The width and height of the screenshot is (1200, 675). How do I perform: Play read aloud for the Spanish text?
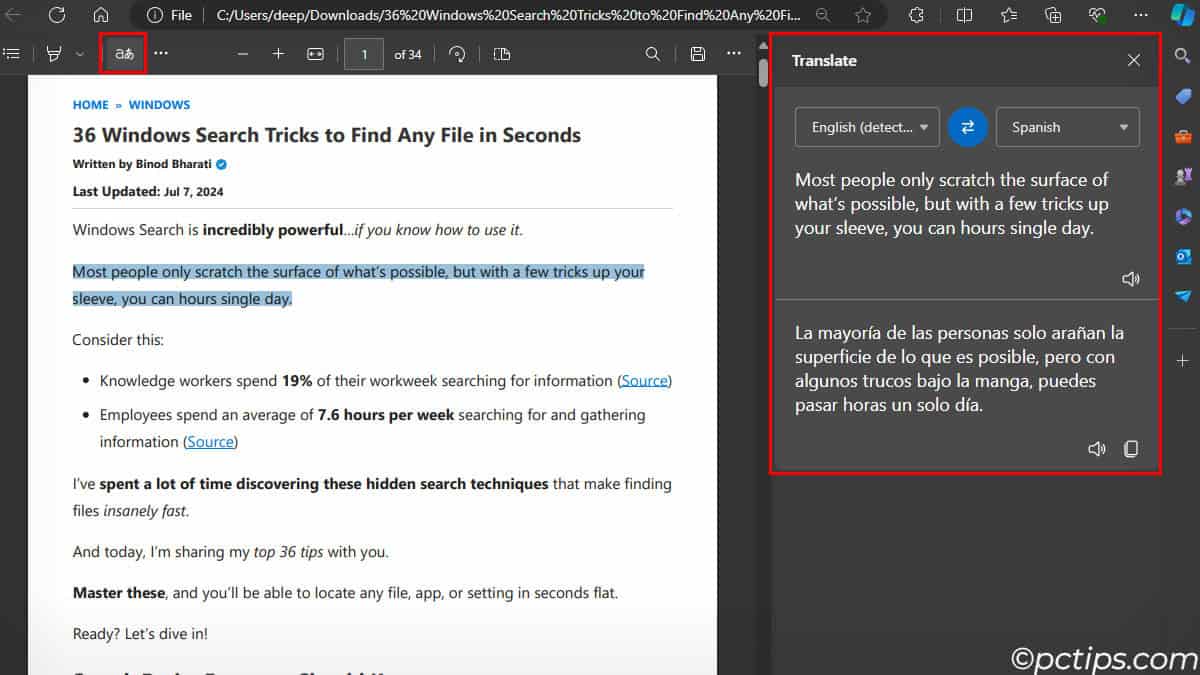click(1096, 449)
